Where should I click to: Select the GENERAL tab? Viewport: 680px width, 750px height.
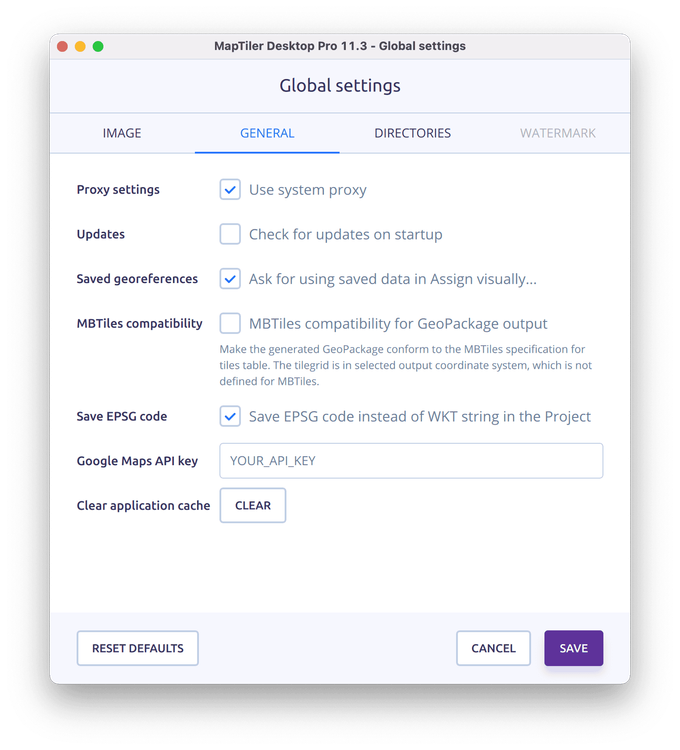[x=267, y=133]
